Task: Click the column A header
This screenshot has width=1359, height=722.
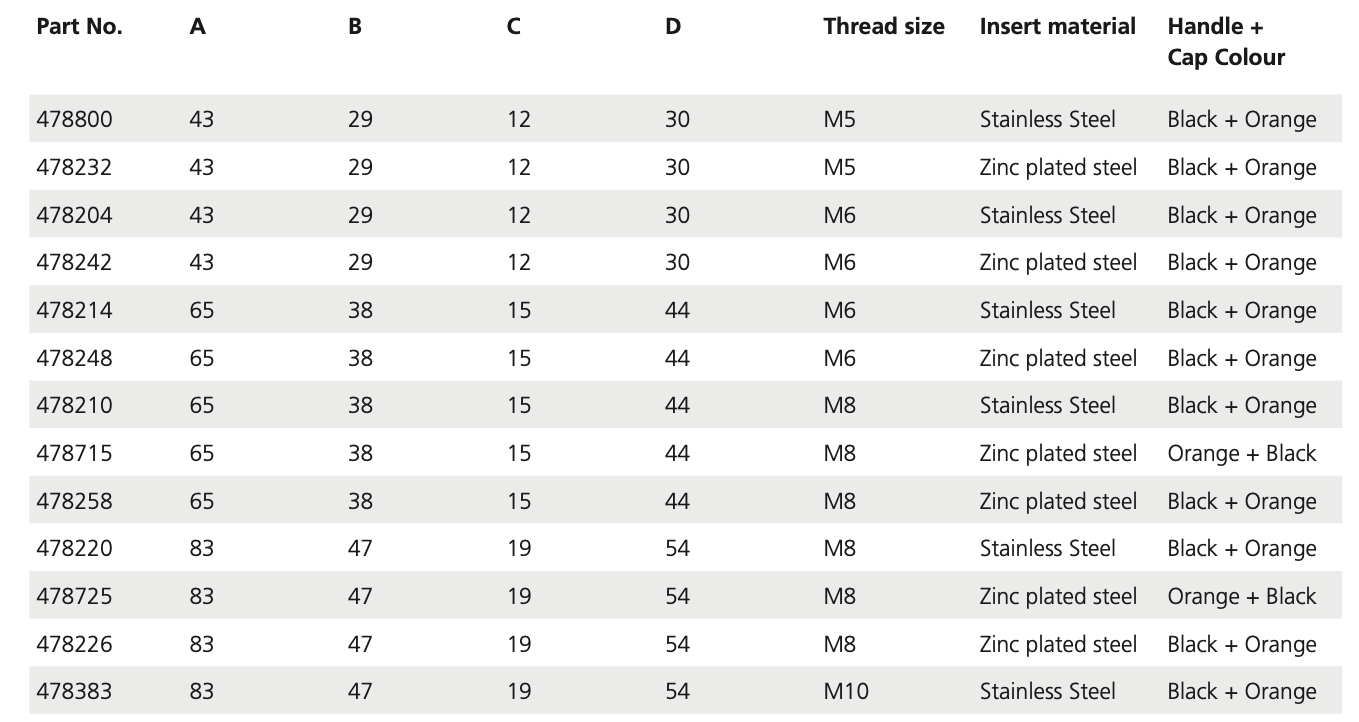Action: coord(198,27)
